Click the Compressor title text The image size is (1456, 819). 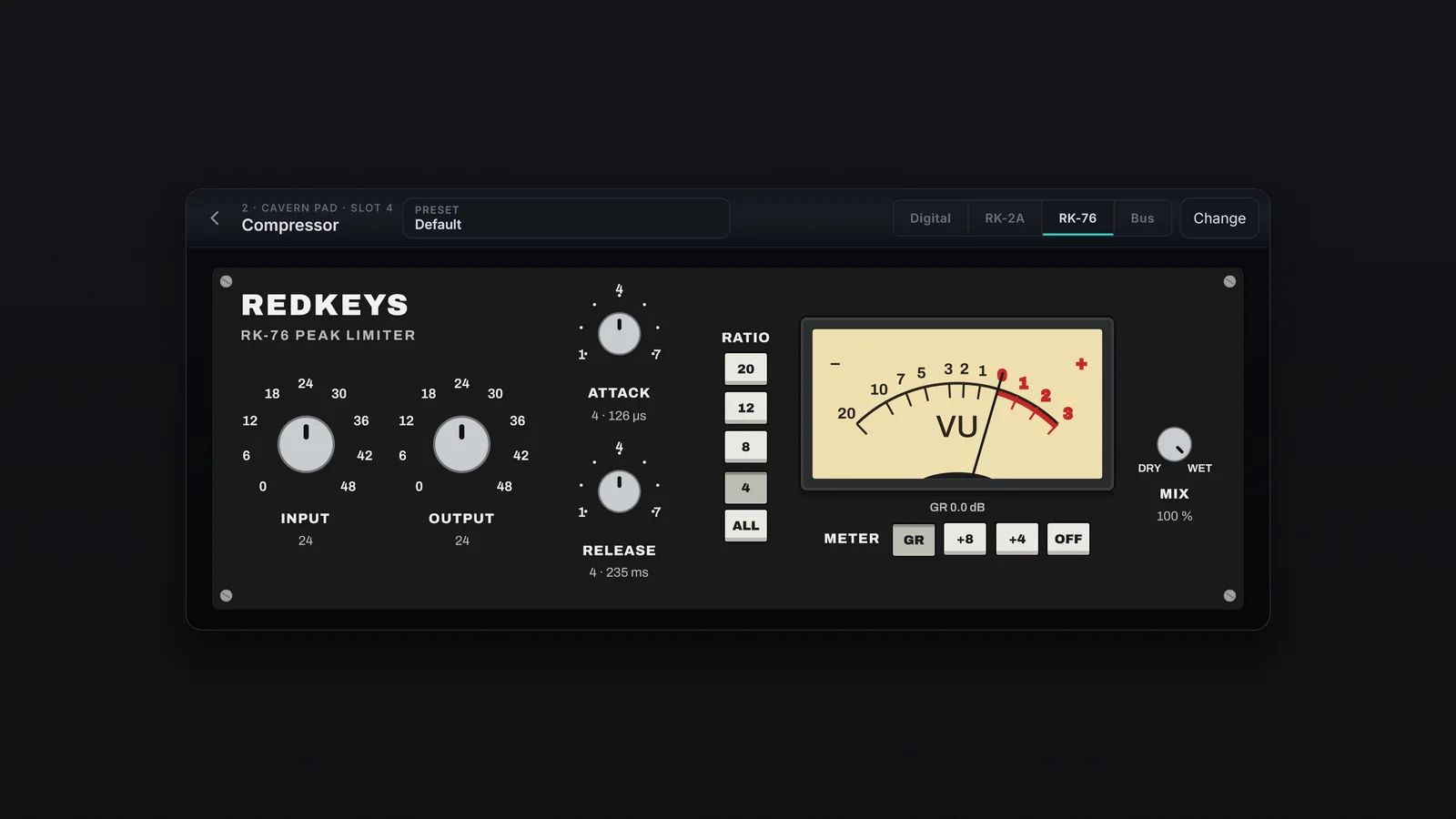pos(290,226)
